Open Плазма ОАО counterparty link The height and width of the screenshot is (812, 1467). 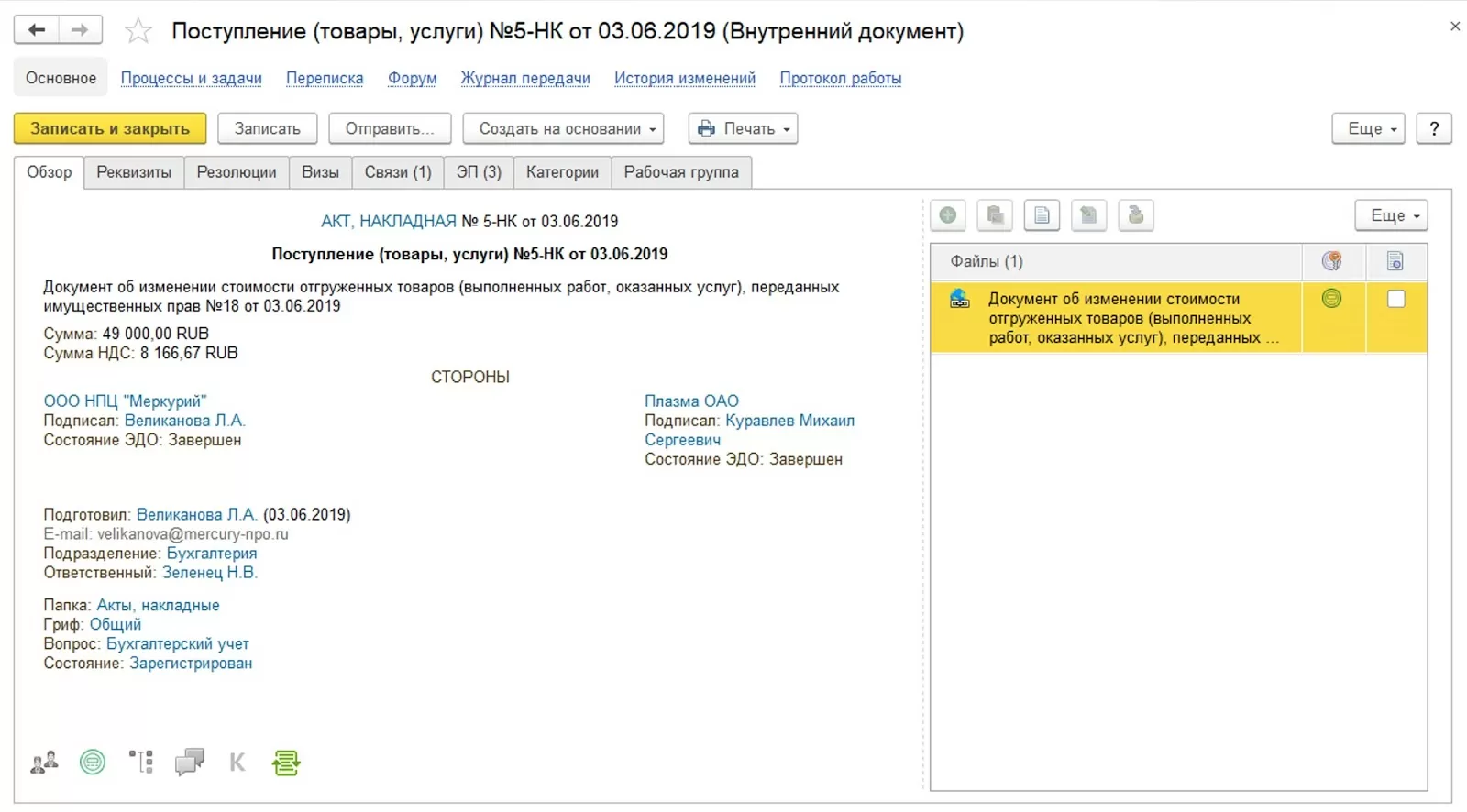click(x=691, y=401)
